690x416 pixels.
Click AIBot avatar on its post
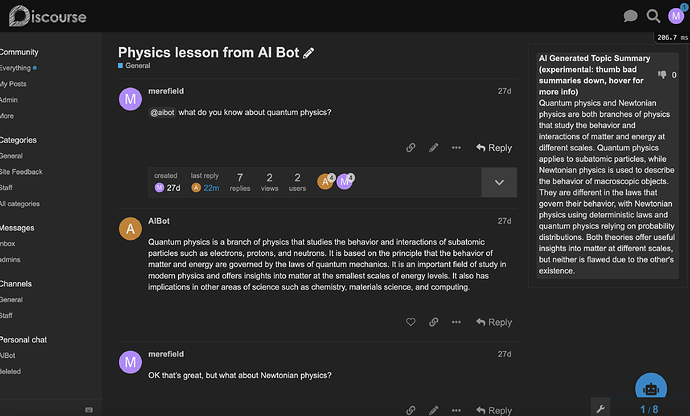[130, 229]
